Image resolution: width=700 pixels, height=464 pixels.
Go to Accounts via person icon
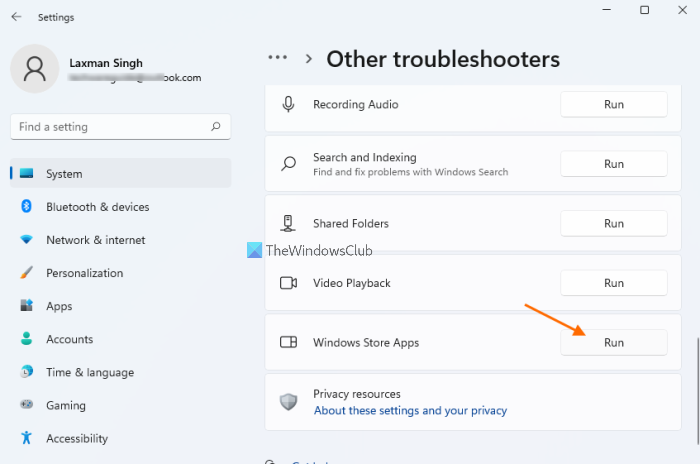pyautogui.click(x=26, y=339)
